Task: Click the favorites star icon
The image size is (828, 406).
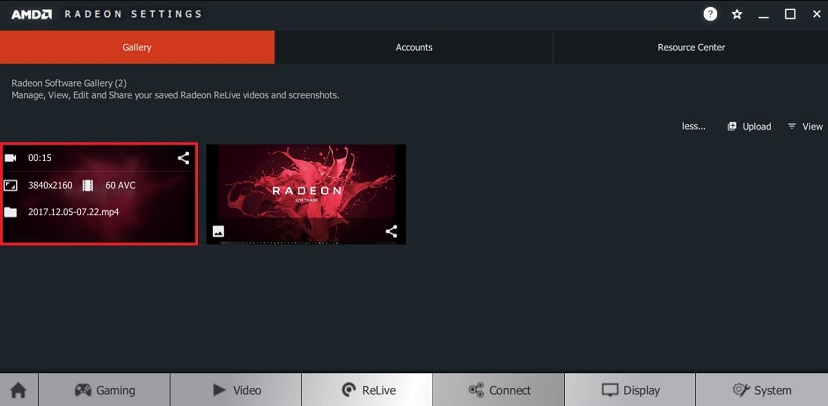Action: click(737, 14)
